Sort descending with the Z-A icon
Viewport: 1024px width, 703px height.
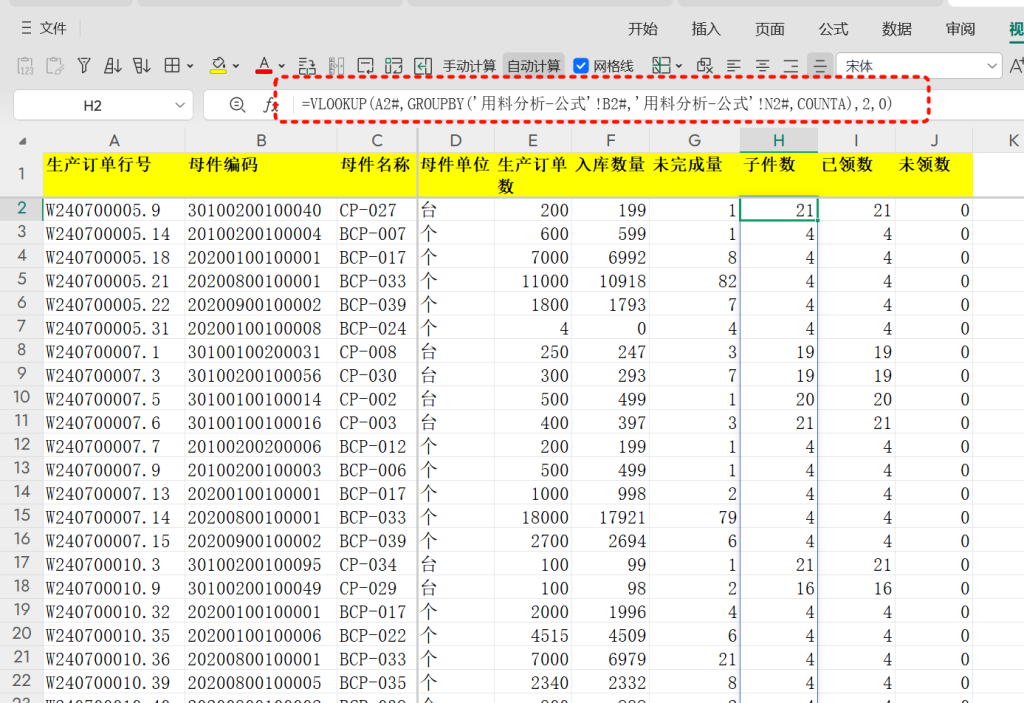[141, 66]
